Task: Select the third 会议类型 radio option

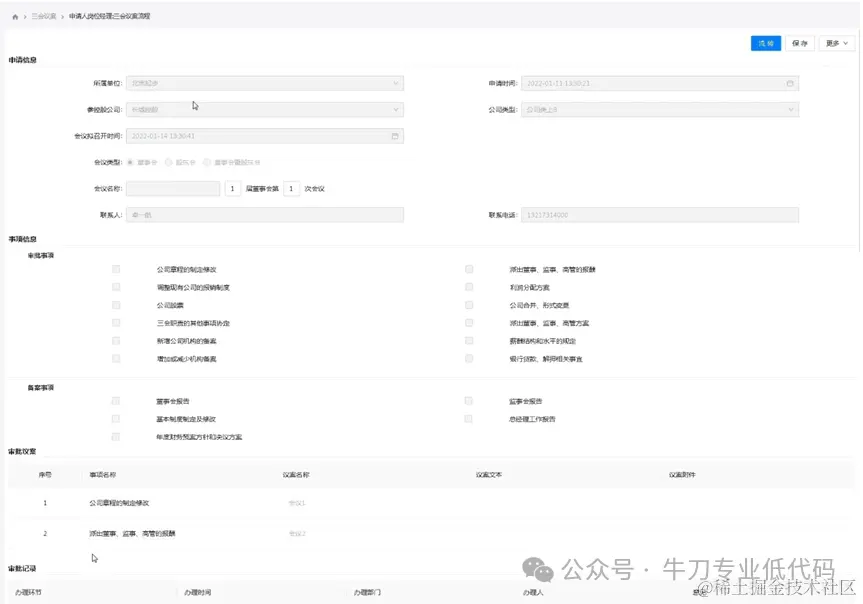Action: (207, 162)
